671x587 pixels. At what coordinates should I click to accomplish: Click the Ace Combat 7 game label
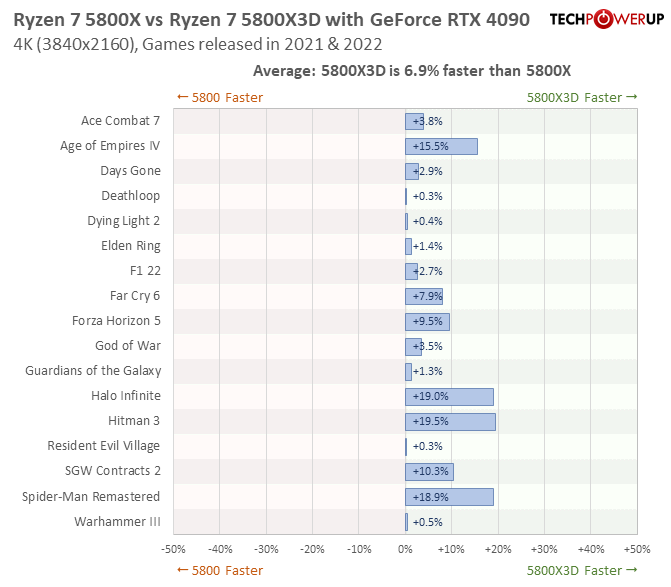click(120, 121)
